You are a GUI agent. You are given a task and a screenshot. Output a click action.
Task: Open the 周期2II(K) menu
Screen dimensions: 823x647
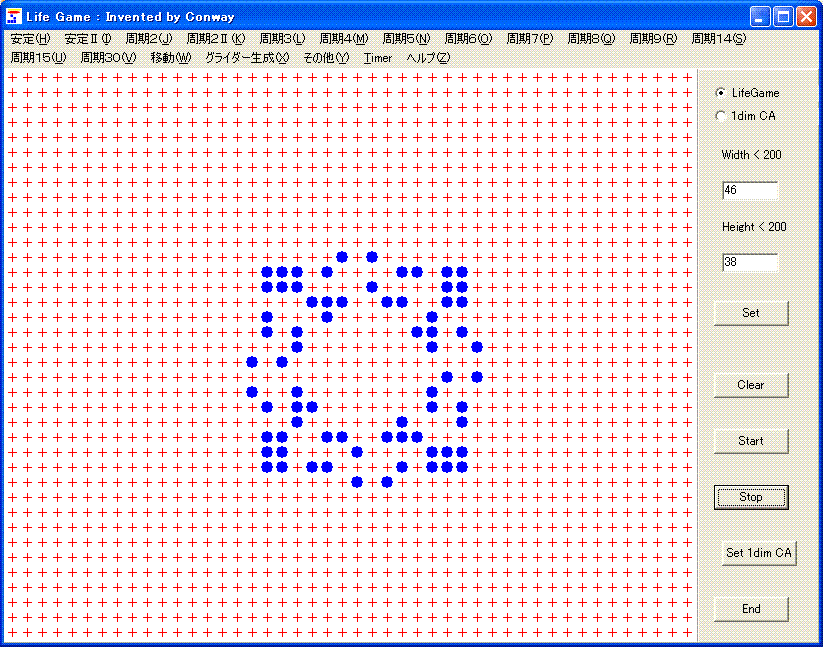pyautogui.click(x=216, y=39)
